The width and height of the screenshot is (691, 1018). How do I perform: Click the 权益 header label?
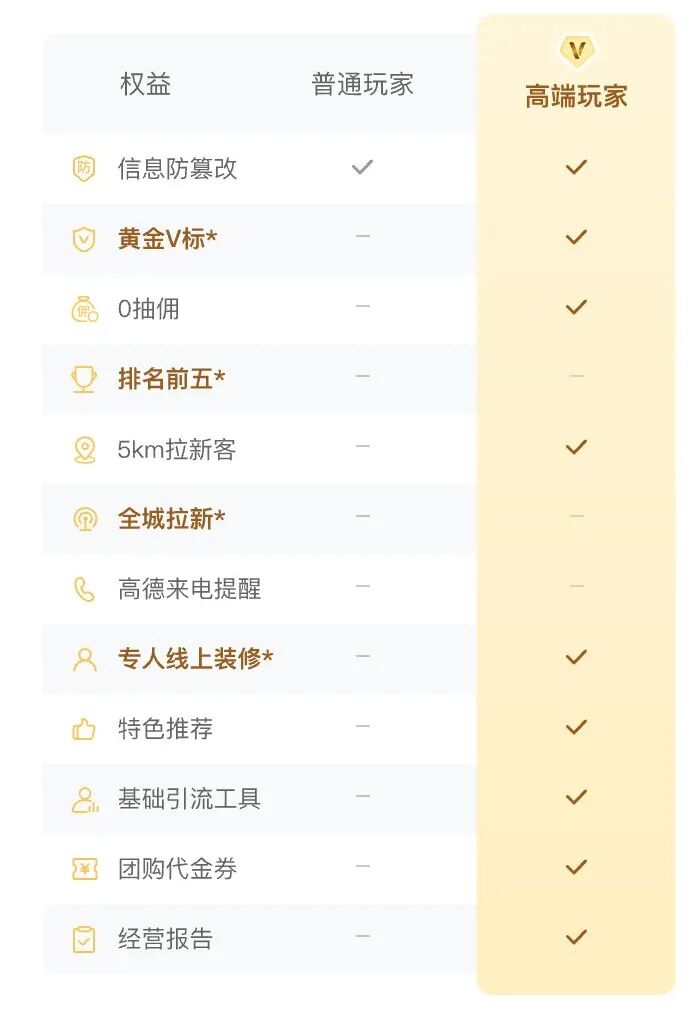click(145, 84)
